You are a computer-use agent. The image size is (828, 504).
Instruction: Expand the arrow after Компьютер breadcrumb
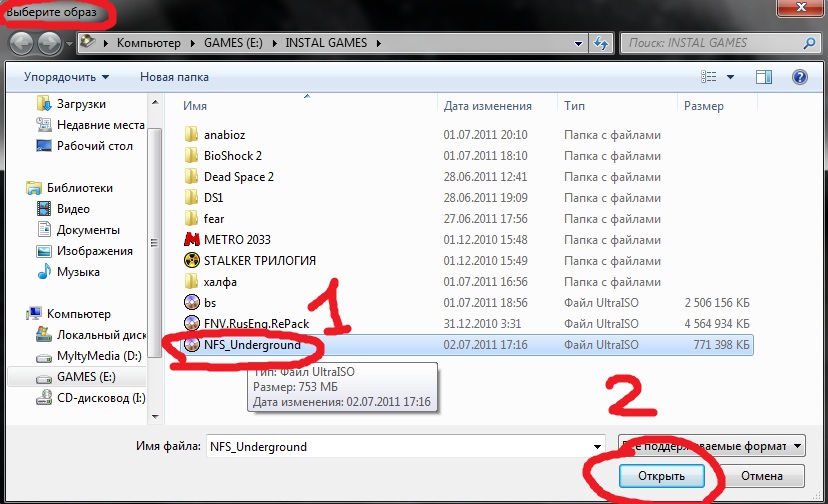coord(192,43)
